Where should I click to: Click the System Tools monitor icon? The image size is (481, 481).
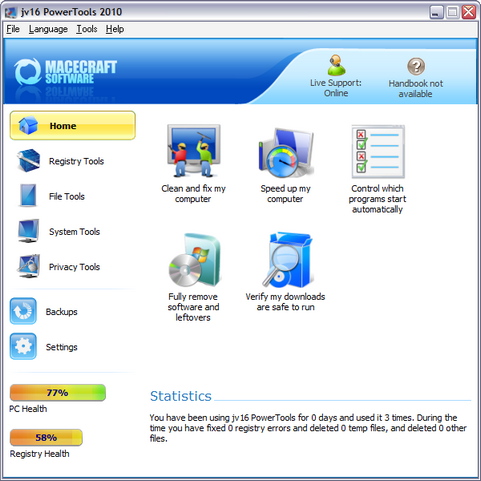28,231
